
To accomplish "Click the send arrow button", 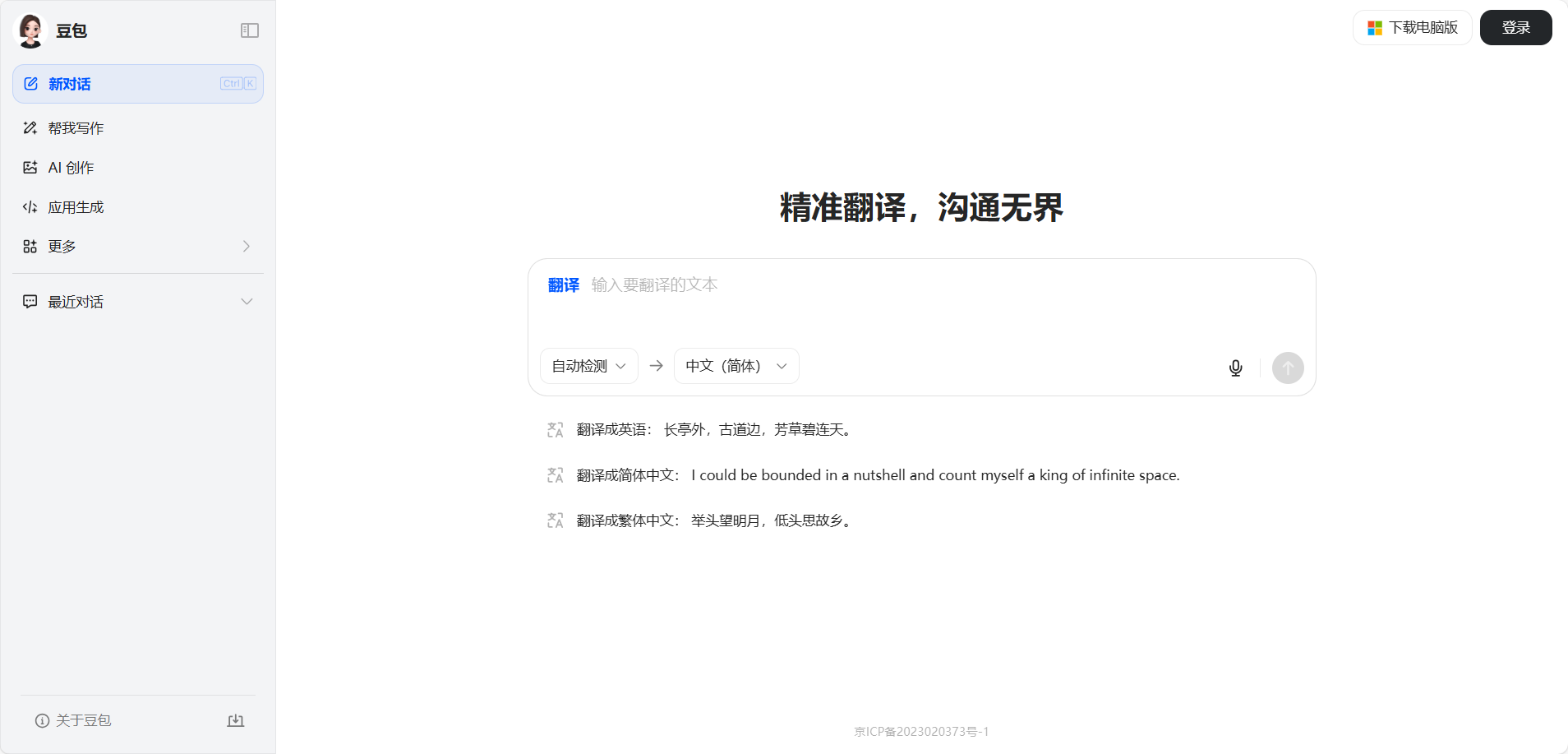I will 1288,368.
